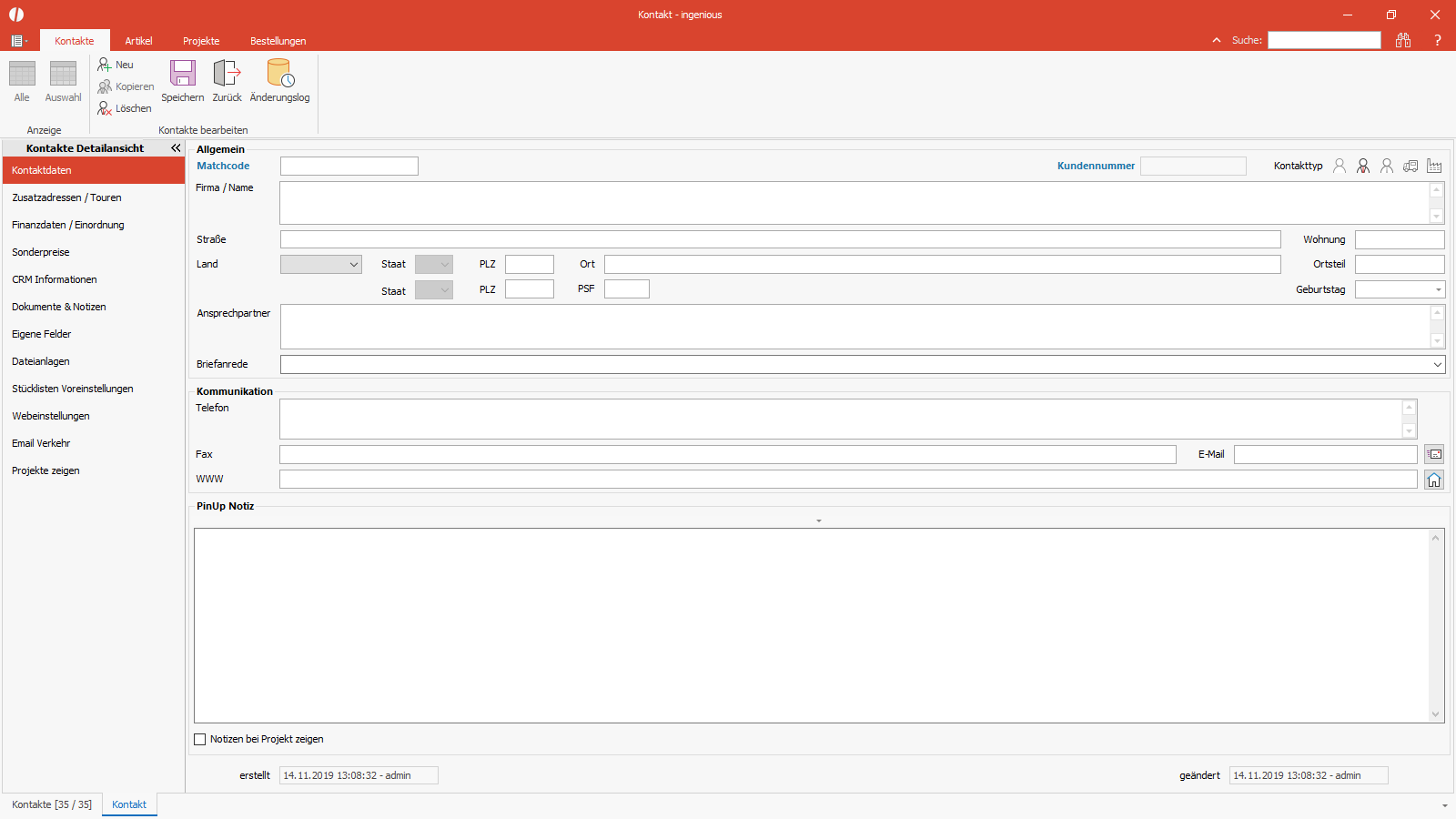Enable Notizen bei Projekt zeigen checkbox
The height and width of the screenshot is (819, 1456).
tap(200, 740)
